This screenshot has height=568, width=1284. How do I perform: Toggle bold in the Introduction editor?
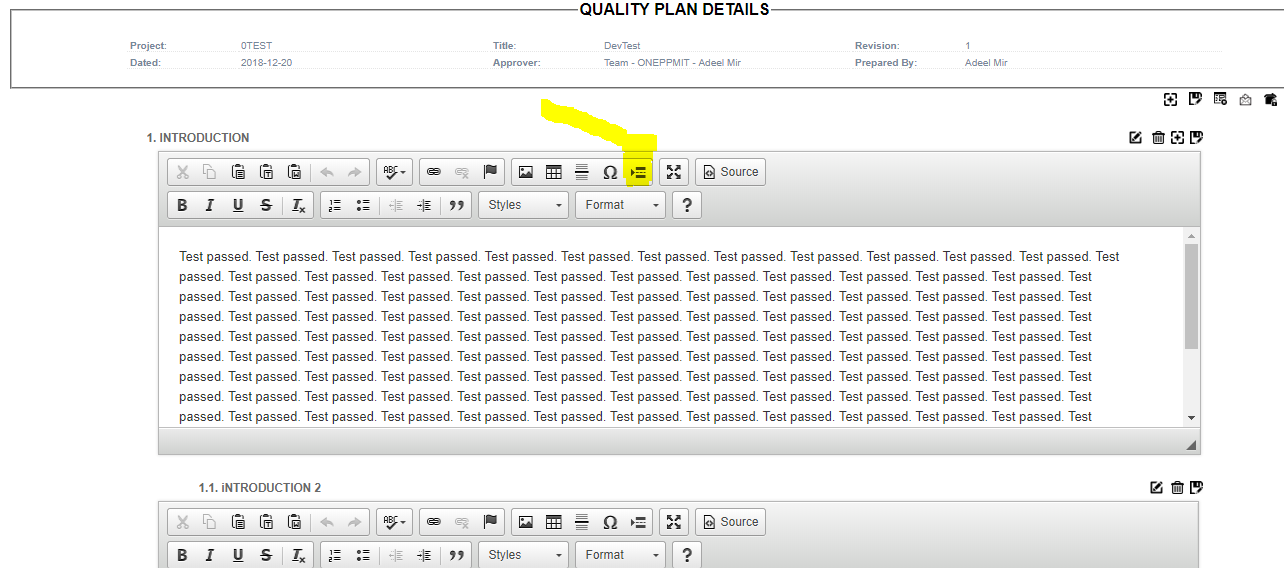click(x=182, y=205)
